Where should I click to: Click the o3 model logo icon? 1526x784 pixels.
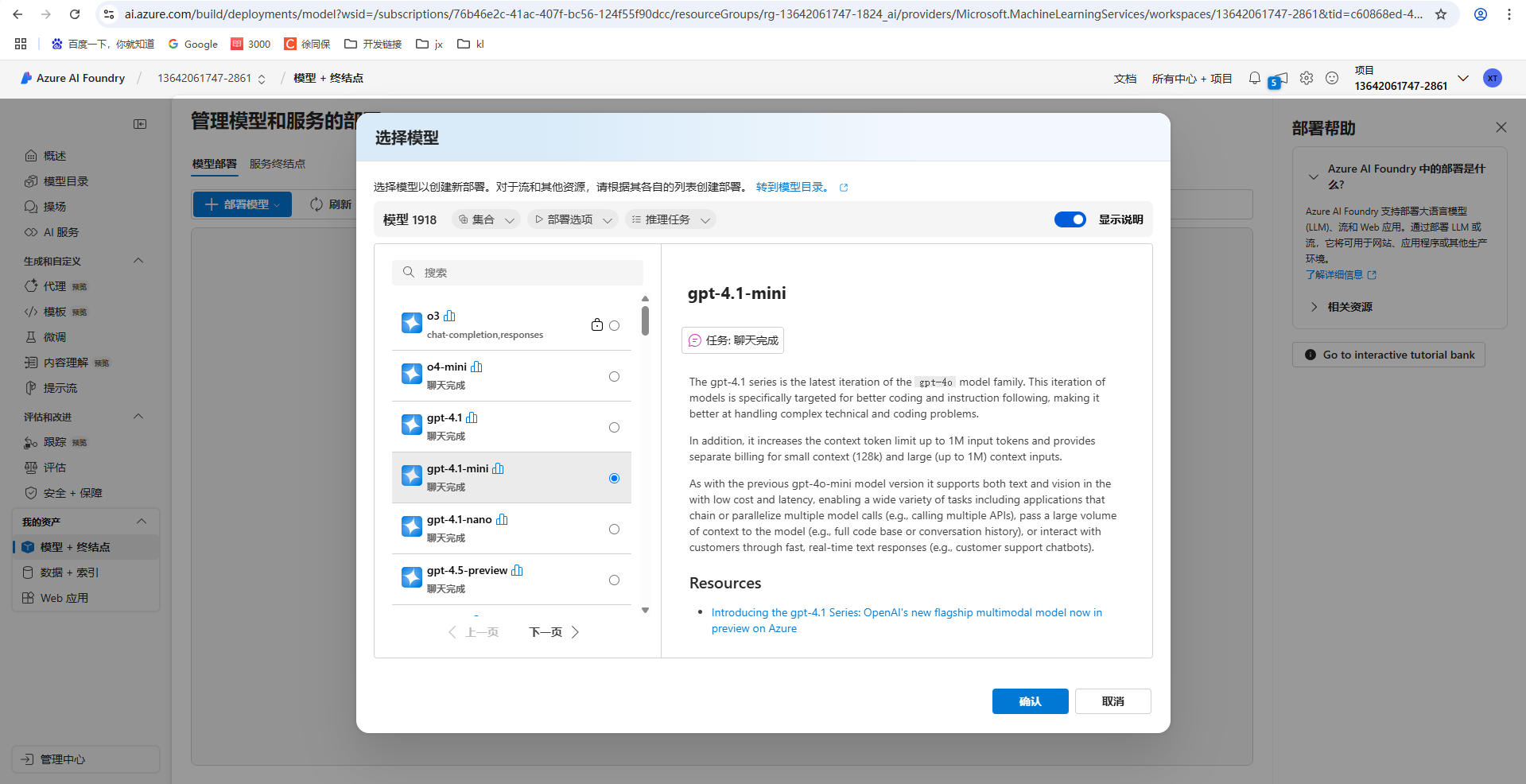(412, 323)
